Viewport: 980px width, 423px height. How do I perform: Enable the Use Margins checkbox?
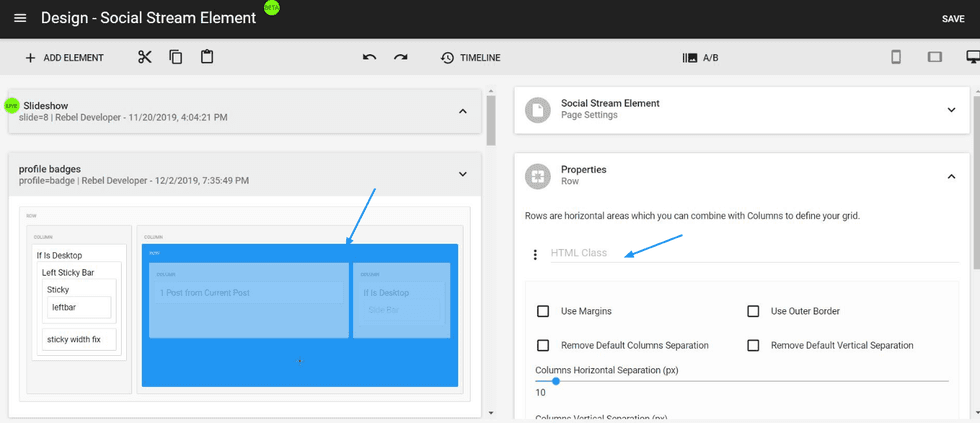pyautogui.click(x=543, y=311)
